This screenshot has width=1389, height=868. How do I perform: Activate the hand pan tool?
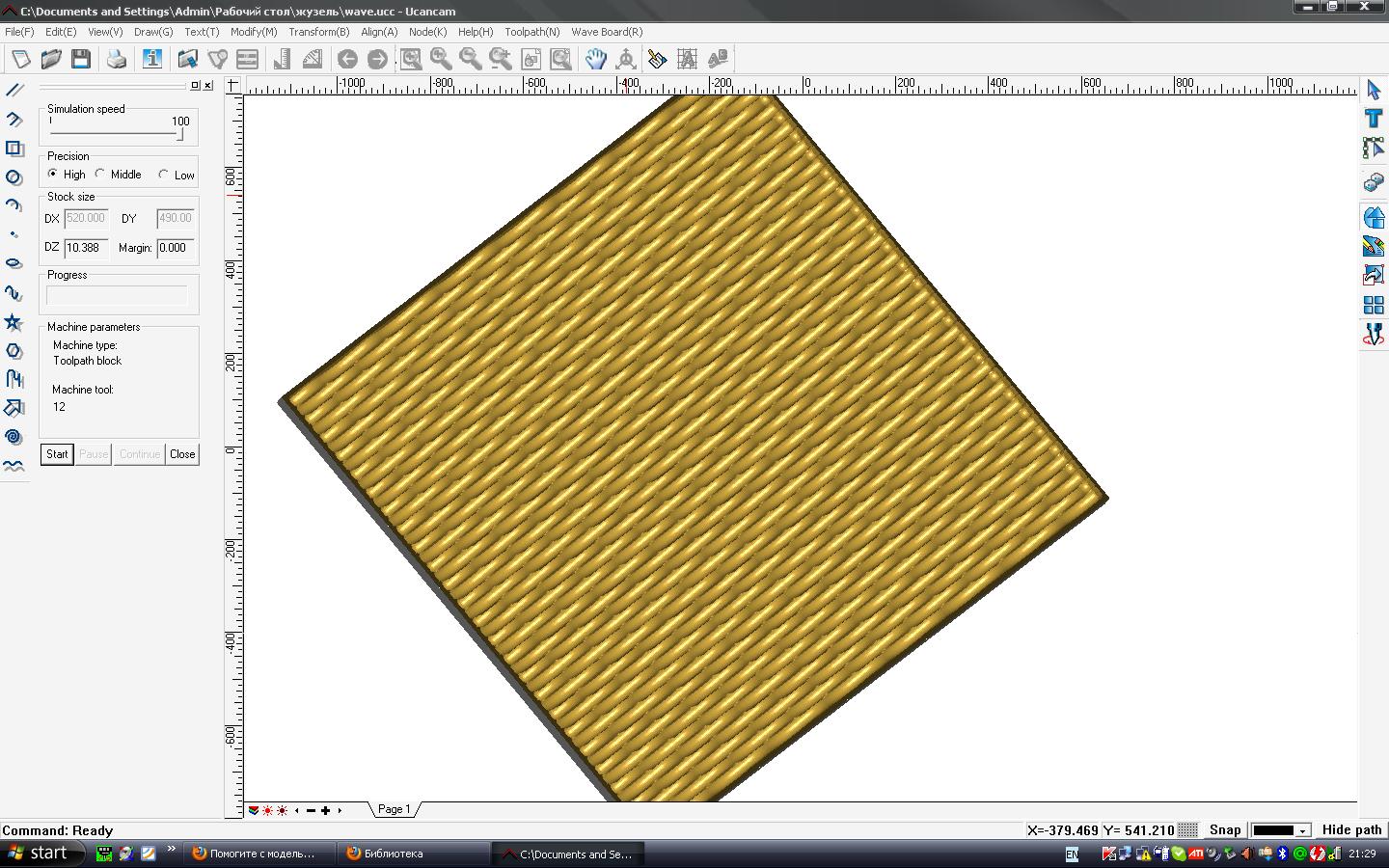[x=596, y=59]
